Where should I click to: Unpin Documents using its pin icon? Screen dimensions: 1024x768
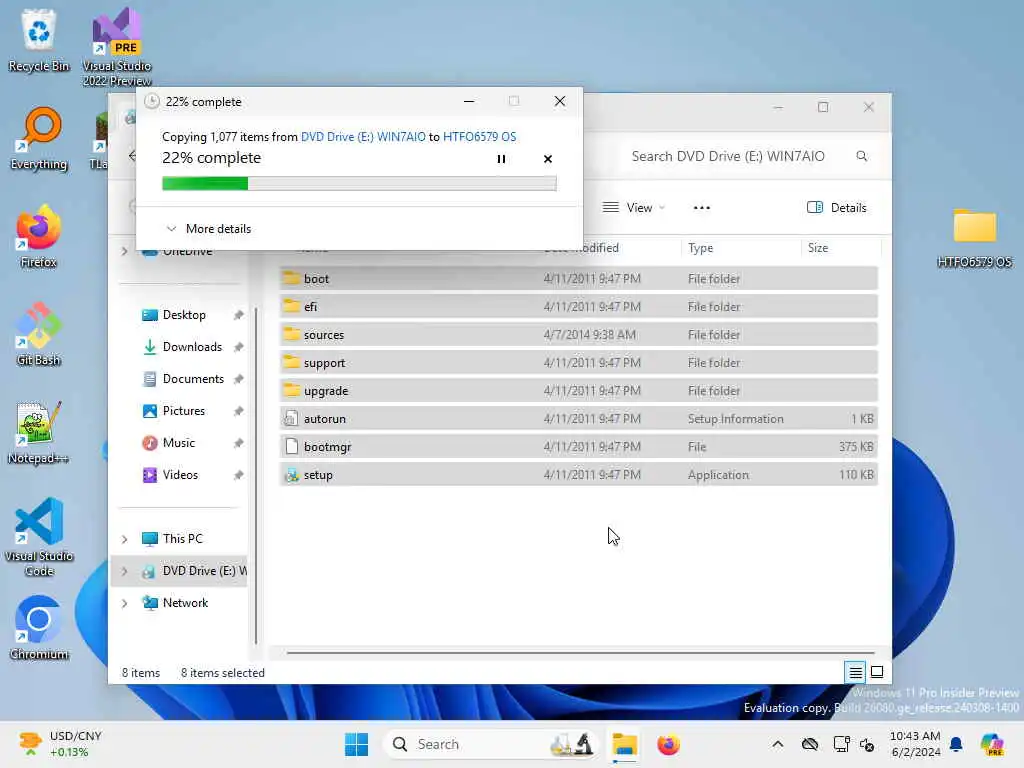(x=238, y=379)
